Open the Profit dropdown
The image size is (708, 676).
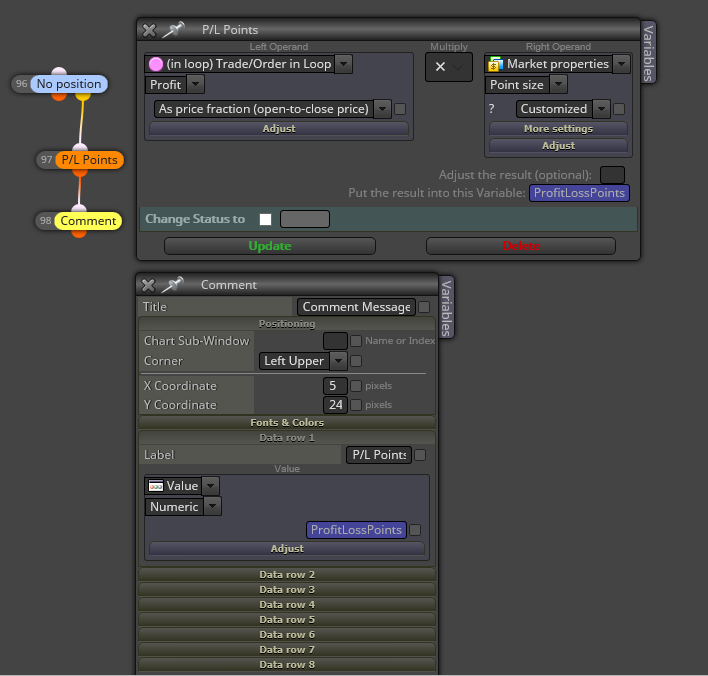coord(196,84)
